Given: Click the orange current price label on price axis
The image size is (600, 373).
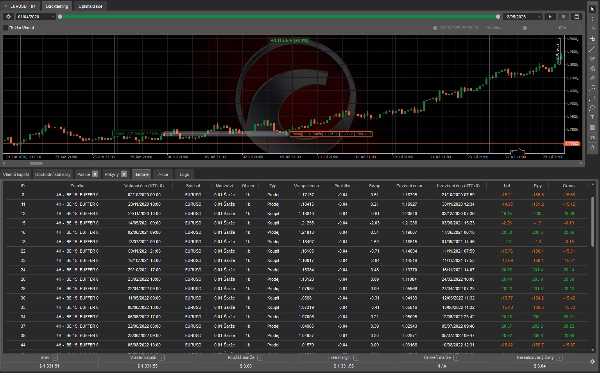Looking at the screenshot, I should click(x=572, y=143).
